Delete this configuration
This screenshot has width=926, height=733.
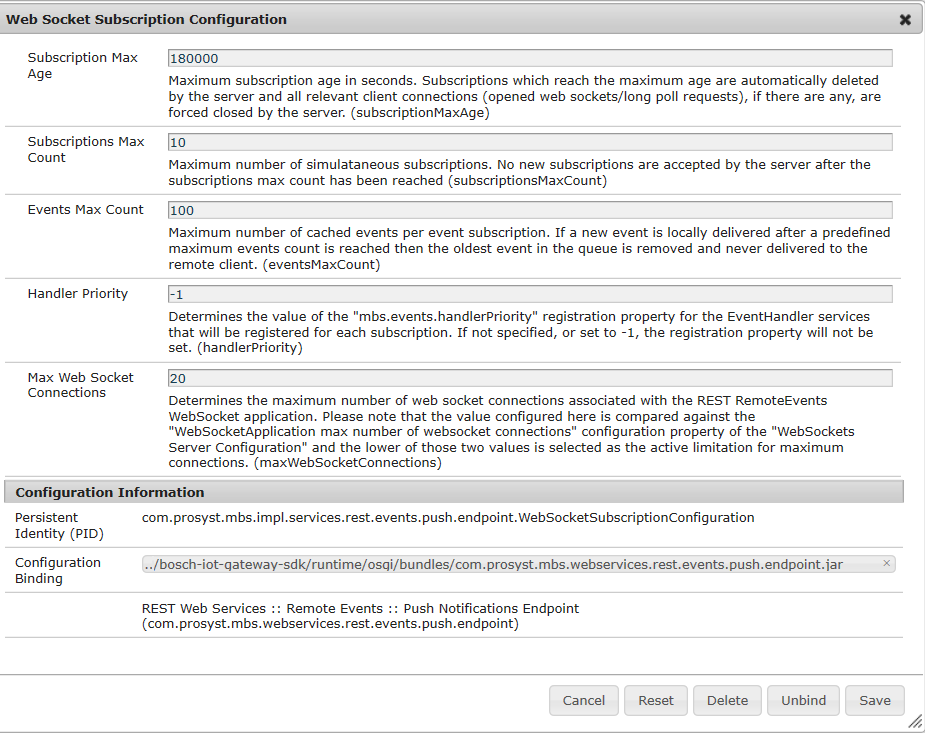tap(727, 700)
